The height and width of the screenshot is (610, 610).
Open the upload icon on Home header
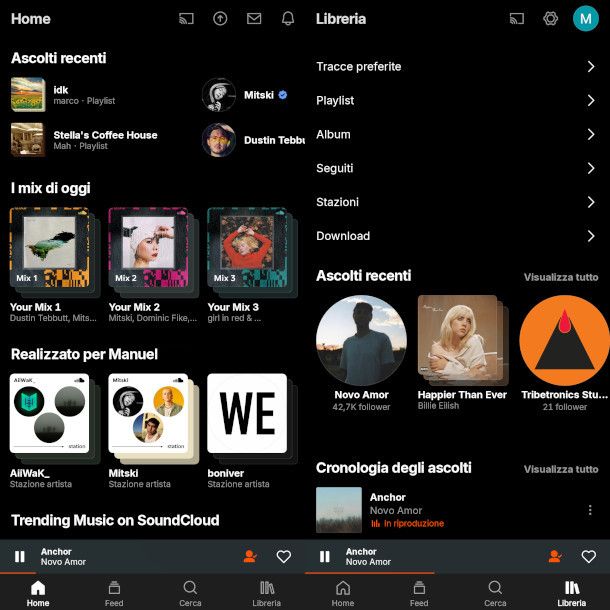[220, 18]
